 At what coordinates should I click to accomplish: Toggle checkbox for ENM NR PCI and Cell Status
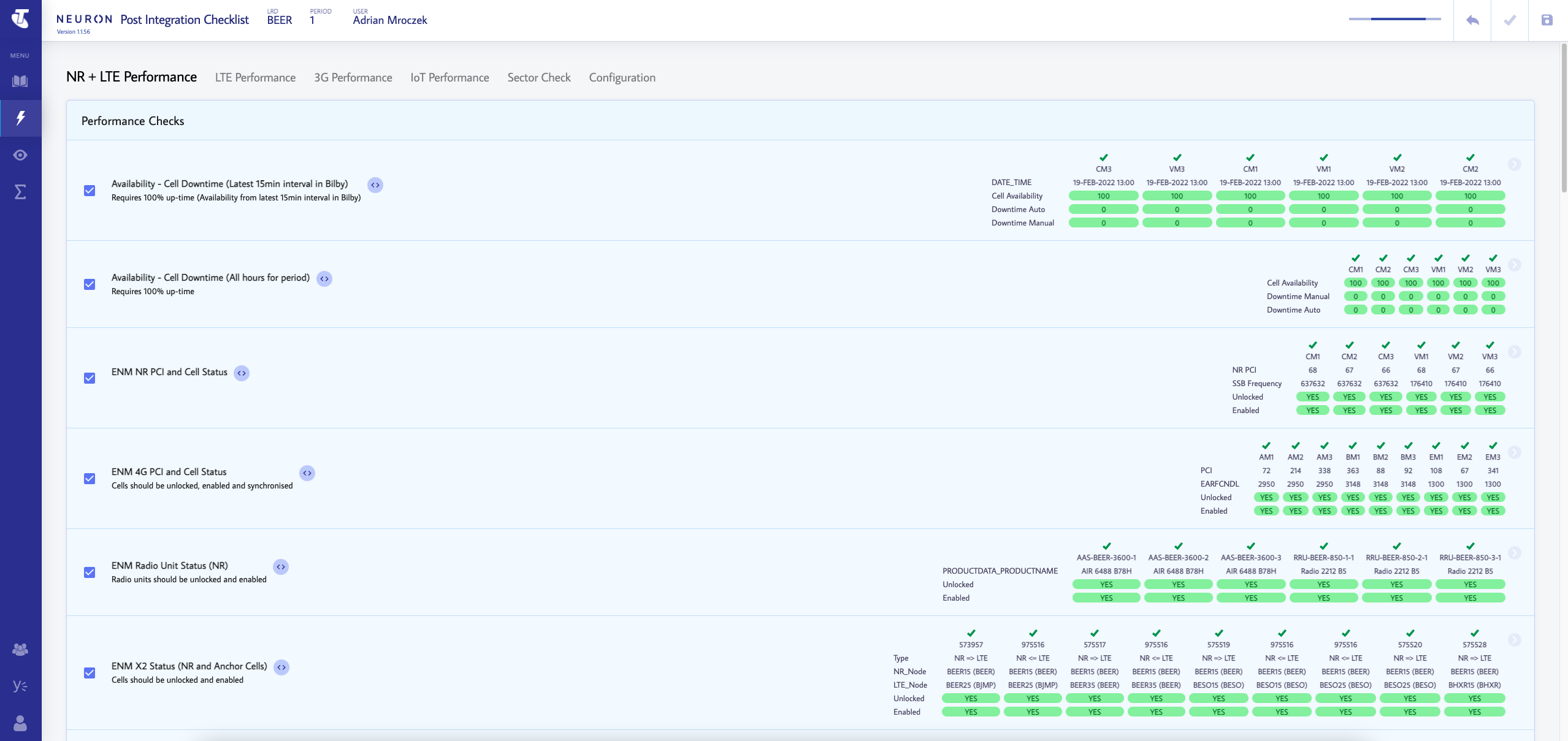coord(90,378)
